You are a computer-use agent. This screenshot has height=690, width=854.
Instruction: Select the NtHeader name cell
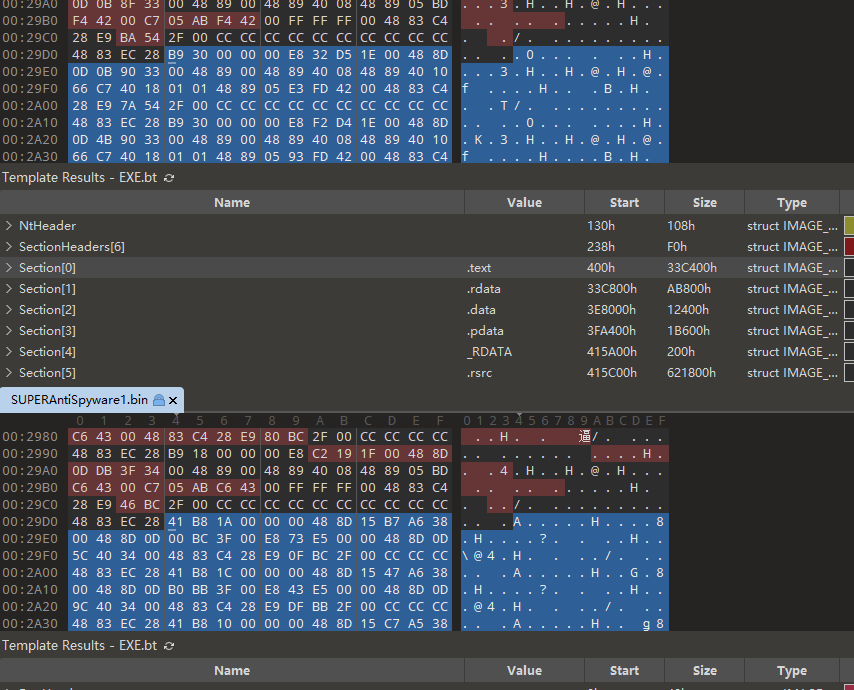47,225
